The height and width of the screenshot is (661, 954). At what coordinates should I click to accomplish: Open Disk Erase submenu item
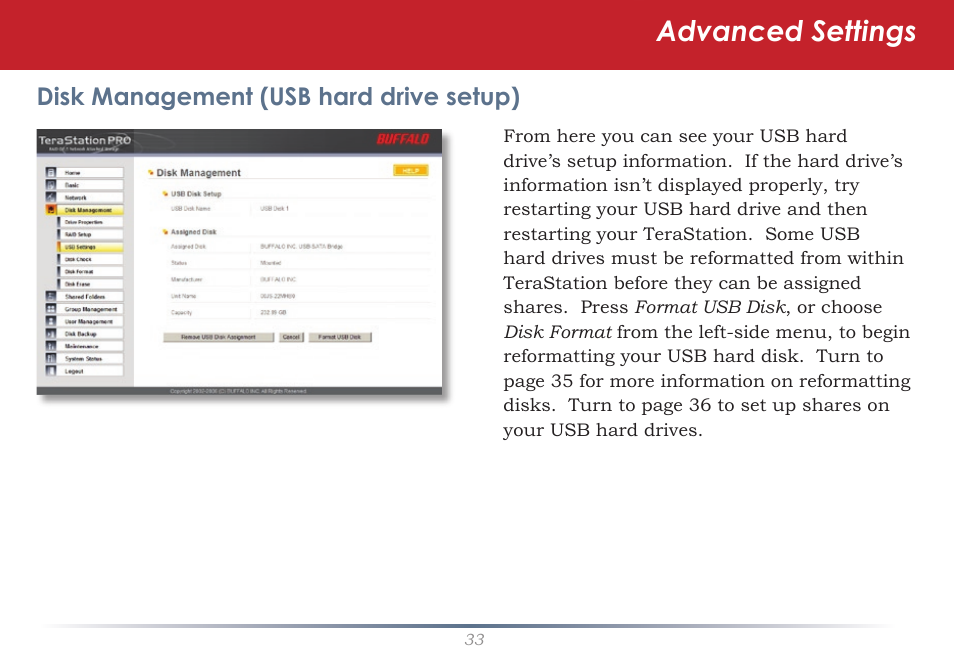tap(91, 284)
